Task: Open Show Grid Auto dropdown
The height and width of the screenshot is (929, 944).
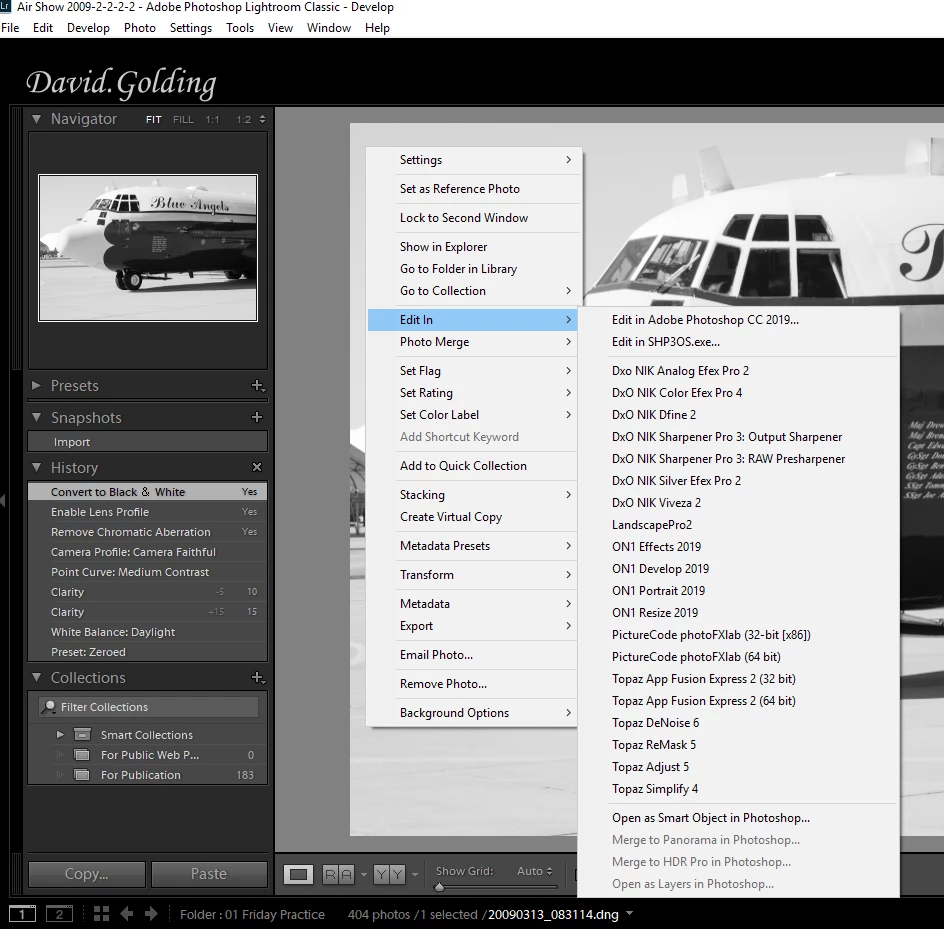Action: tap(535, 871)
